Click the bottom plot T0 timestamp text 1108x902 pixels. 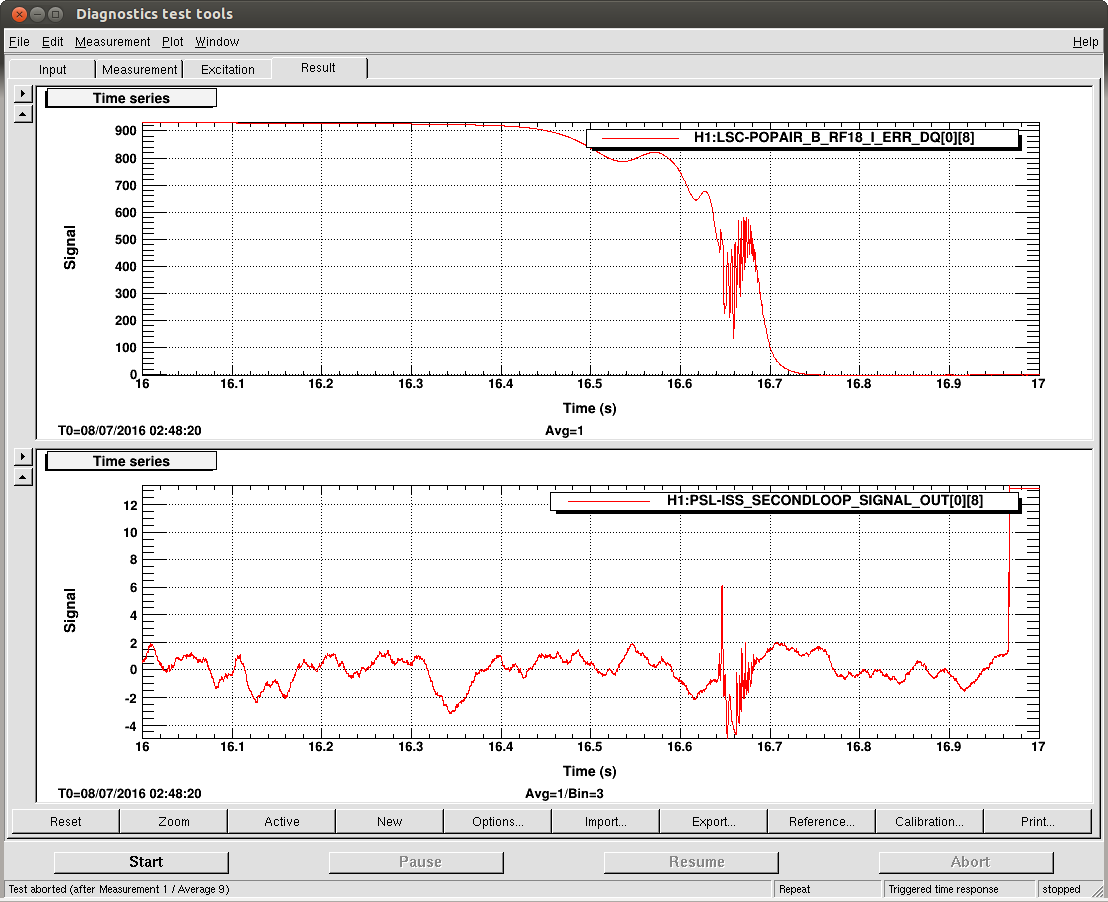(x=129, y=793)
